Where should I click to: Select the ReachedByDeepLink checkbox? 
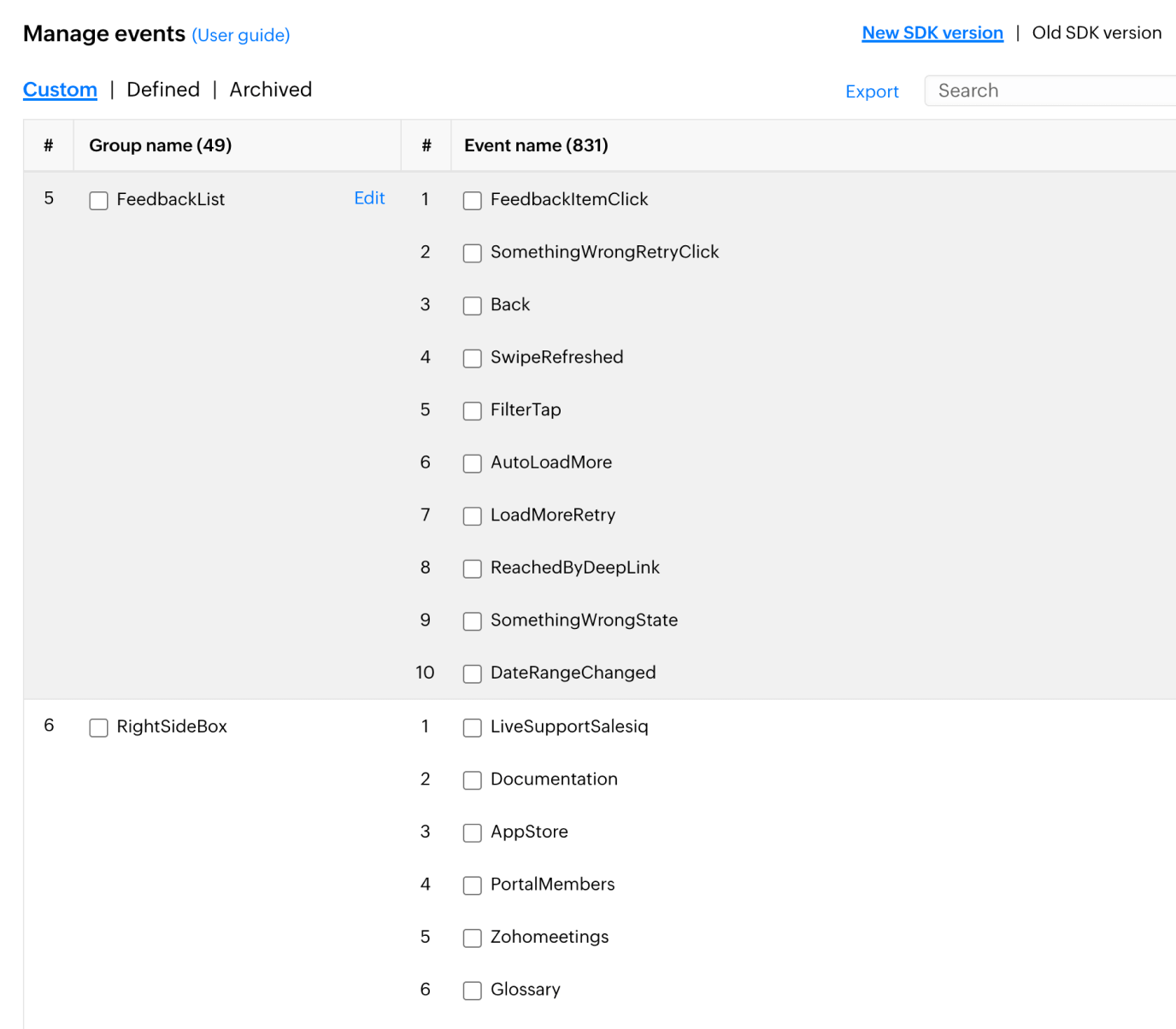473,568
